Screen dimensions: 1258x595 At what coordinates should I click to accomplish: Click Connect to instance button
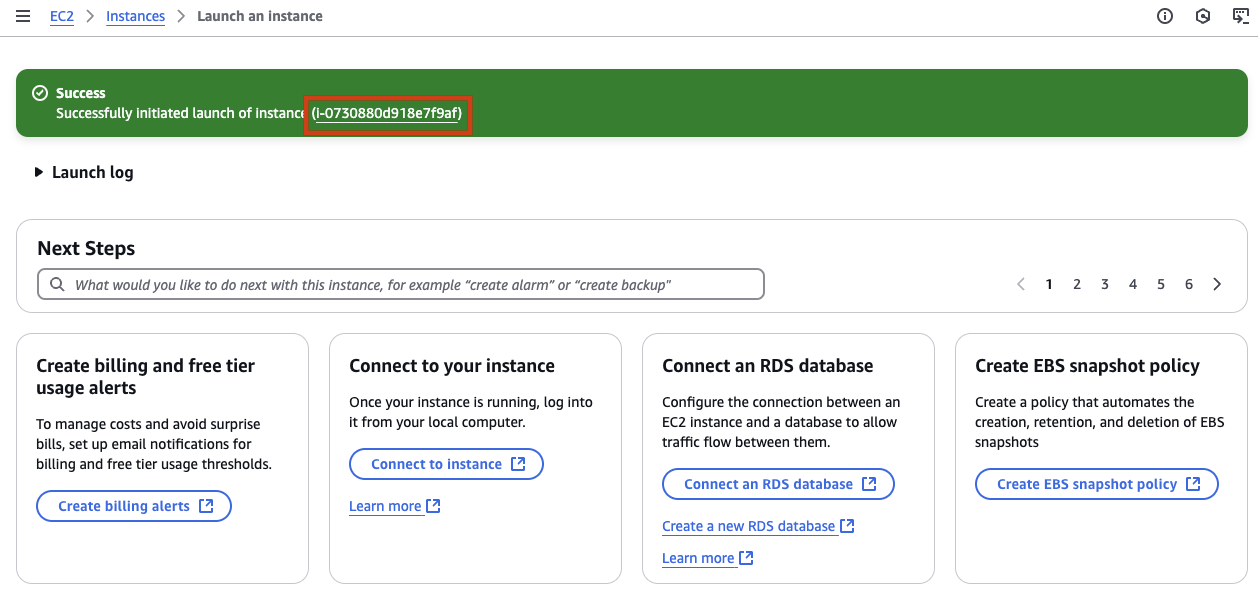tap(446, 464)
